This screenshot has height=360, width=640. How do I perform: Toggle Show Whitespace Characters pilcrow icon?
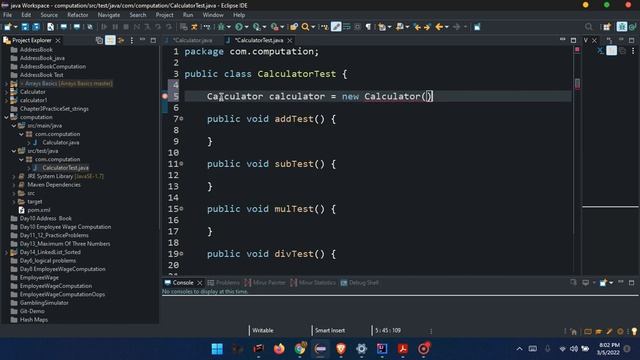coord(368,27)
